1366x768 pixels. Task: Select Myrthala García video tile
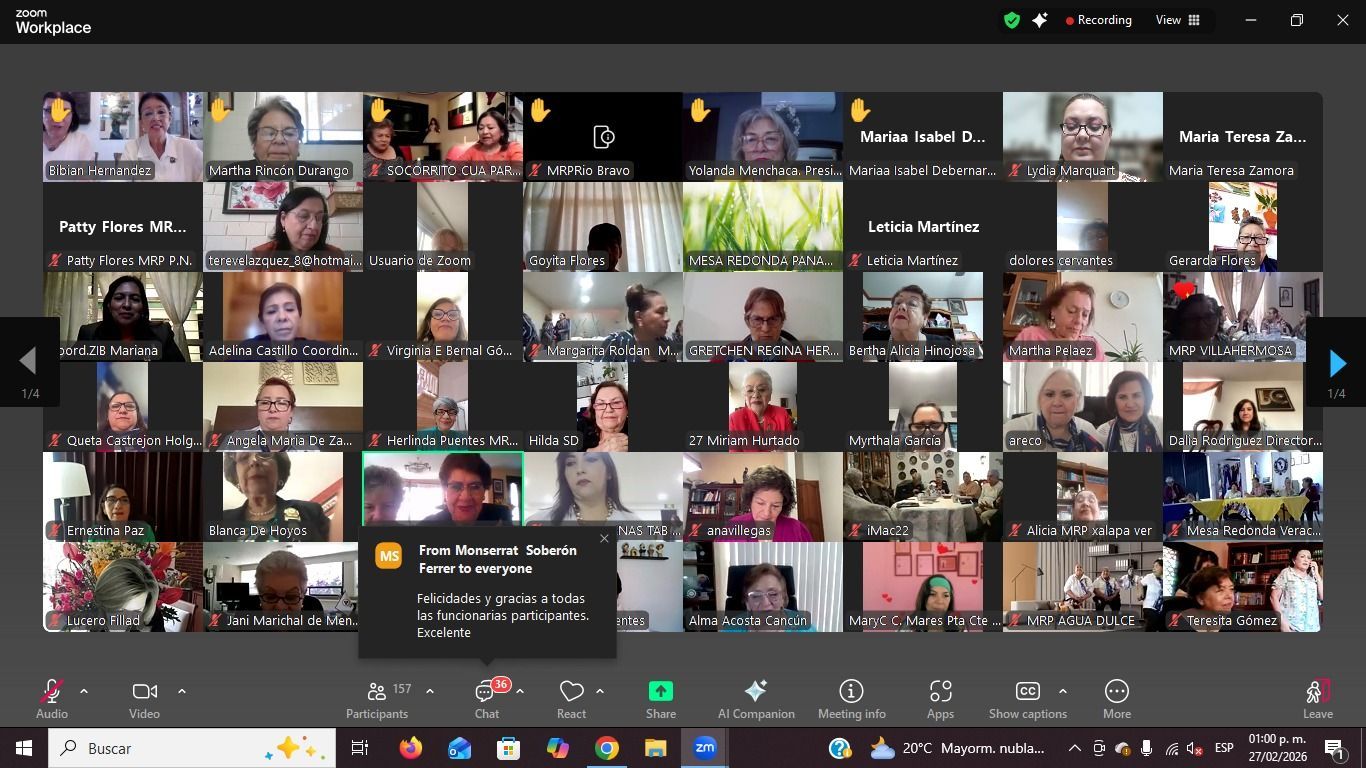click(923, 407)
